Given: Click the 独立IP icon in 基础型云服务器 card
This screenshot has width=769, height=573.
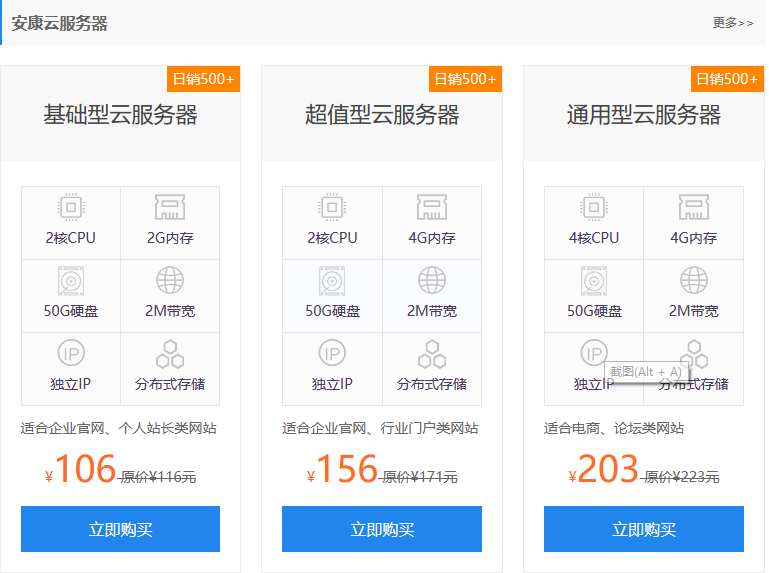Looking at the screenshot, I should (x=71, y=353).
